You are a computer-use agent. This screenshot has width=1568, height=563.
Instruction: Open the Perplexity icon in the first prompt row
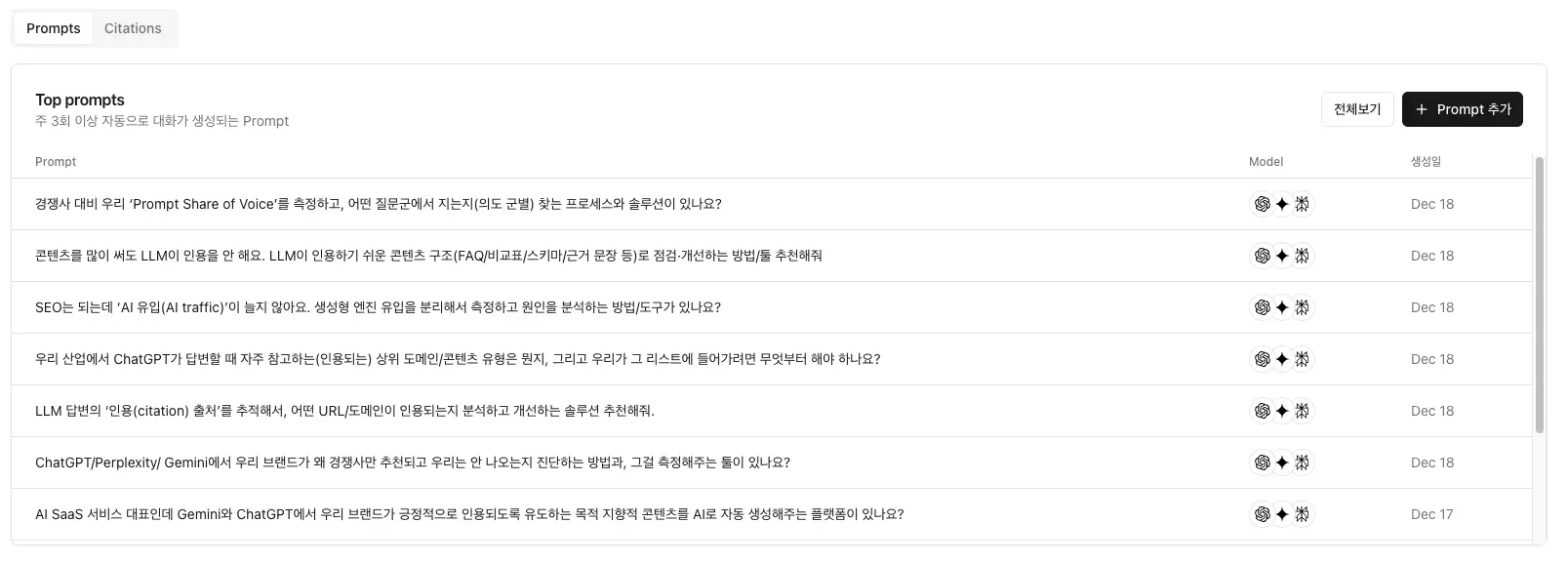[1302, 204]
